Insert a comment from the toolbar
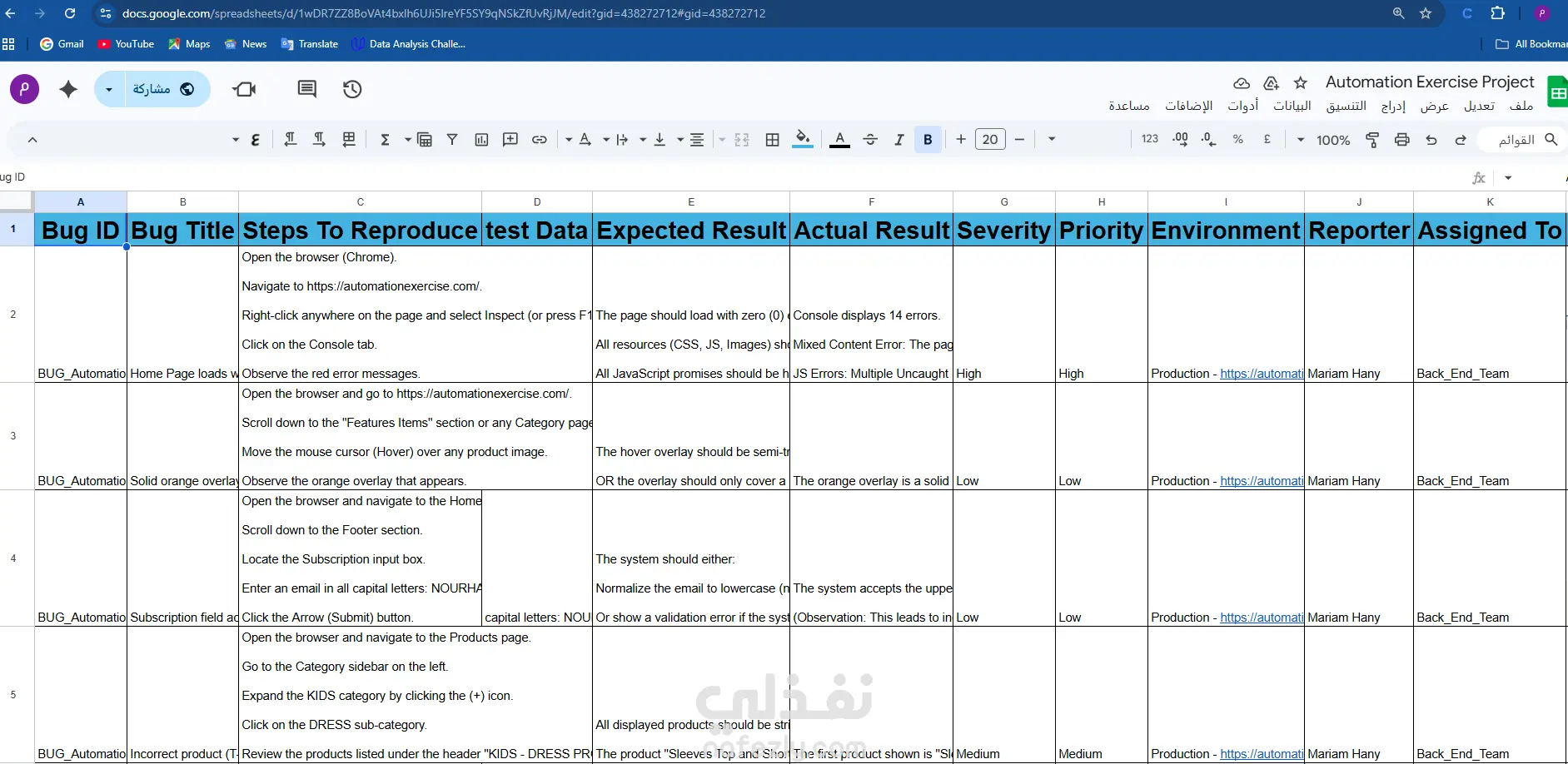This screenshot has height=764, width=1568. (510, 140)
